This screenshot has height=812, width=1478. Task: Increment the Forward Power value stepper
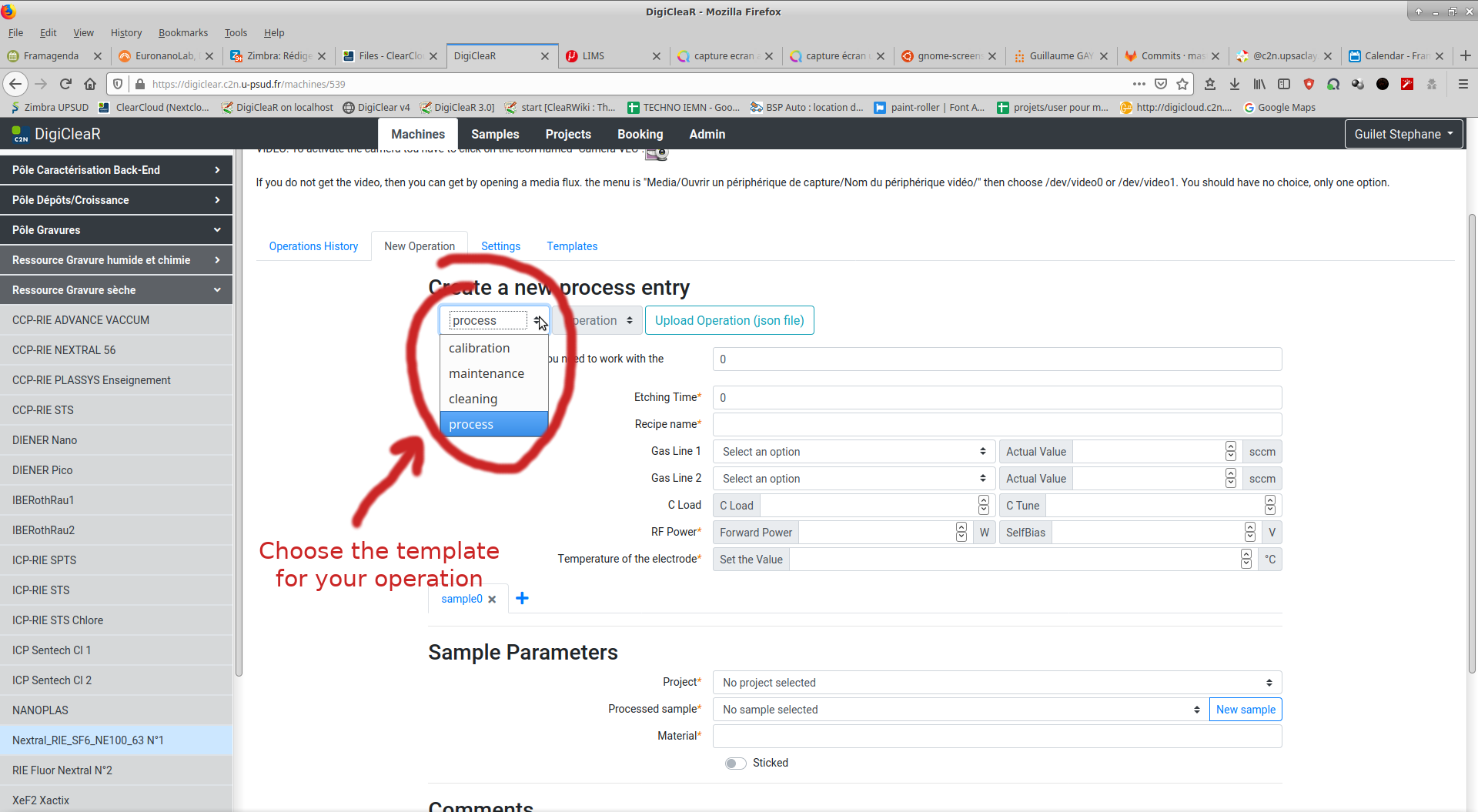pyautogui.click(x=961, y=527)
